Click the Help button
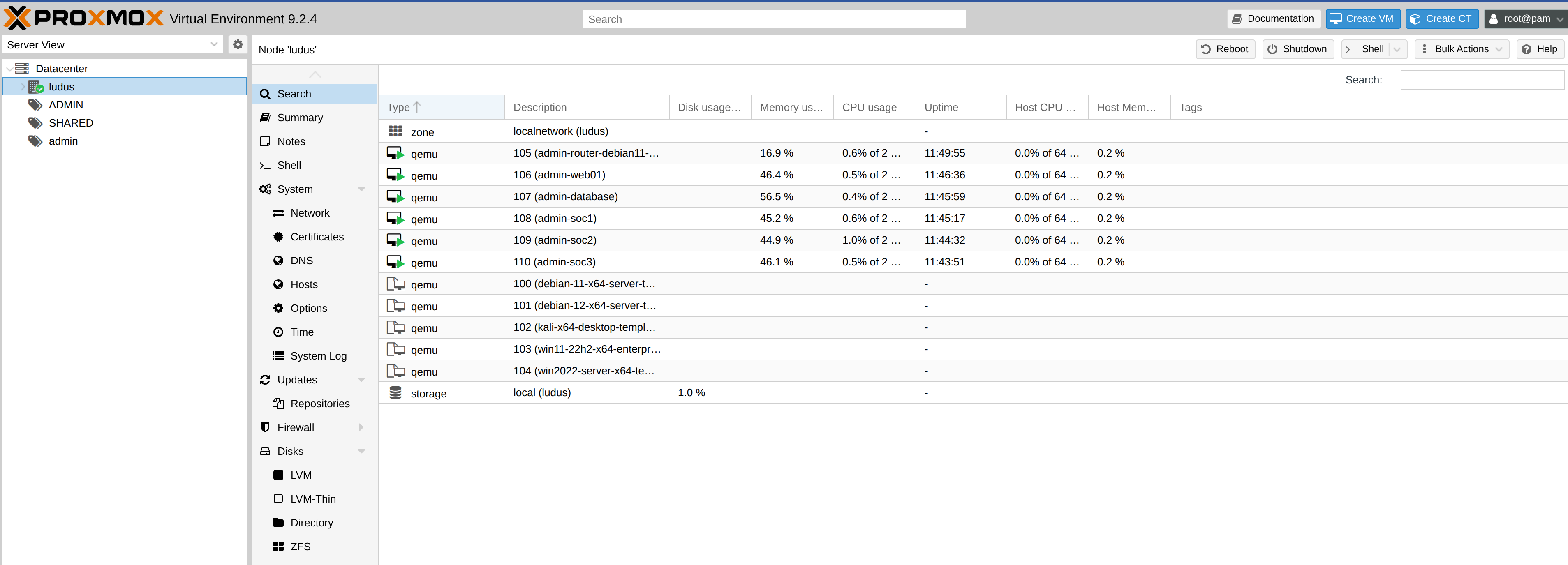Image resolution: width=1568 pixels, height=565 pixels. [x=1540, y=49]
